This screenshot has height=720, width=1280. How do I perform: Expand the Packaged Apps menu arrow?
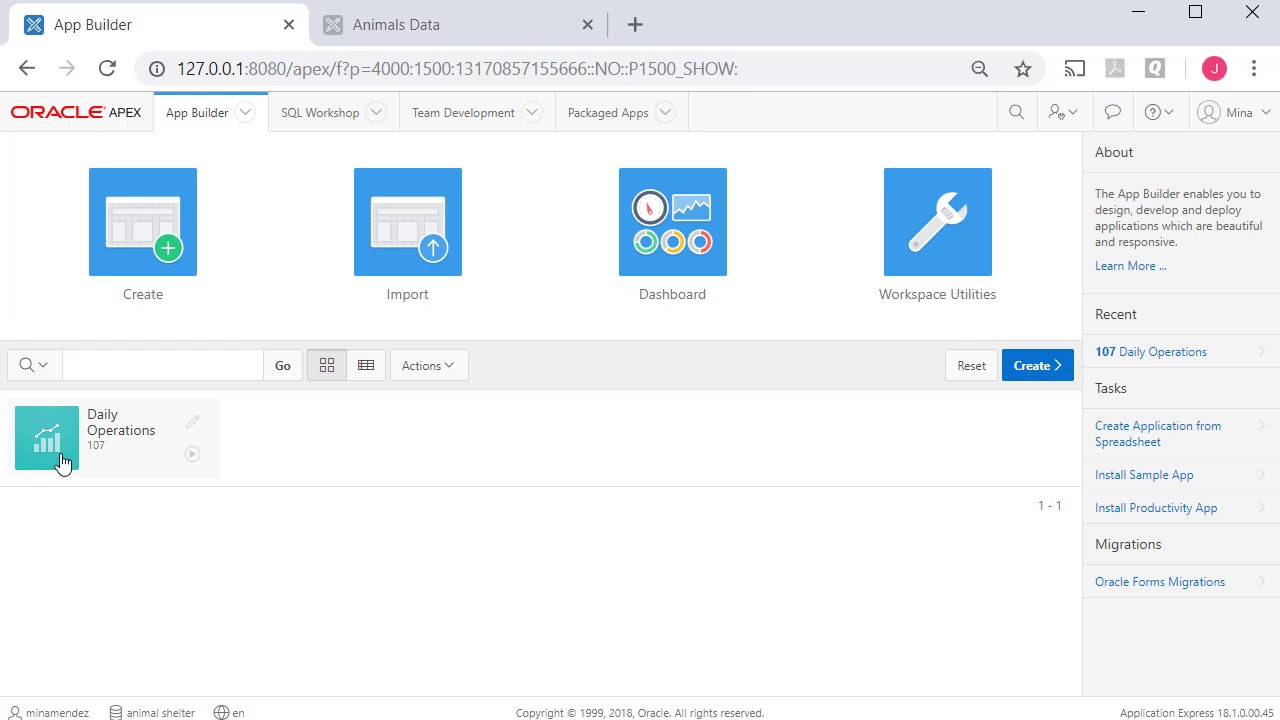click(665, 112)
